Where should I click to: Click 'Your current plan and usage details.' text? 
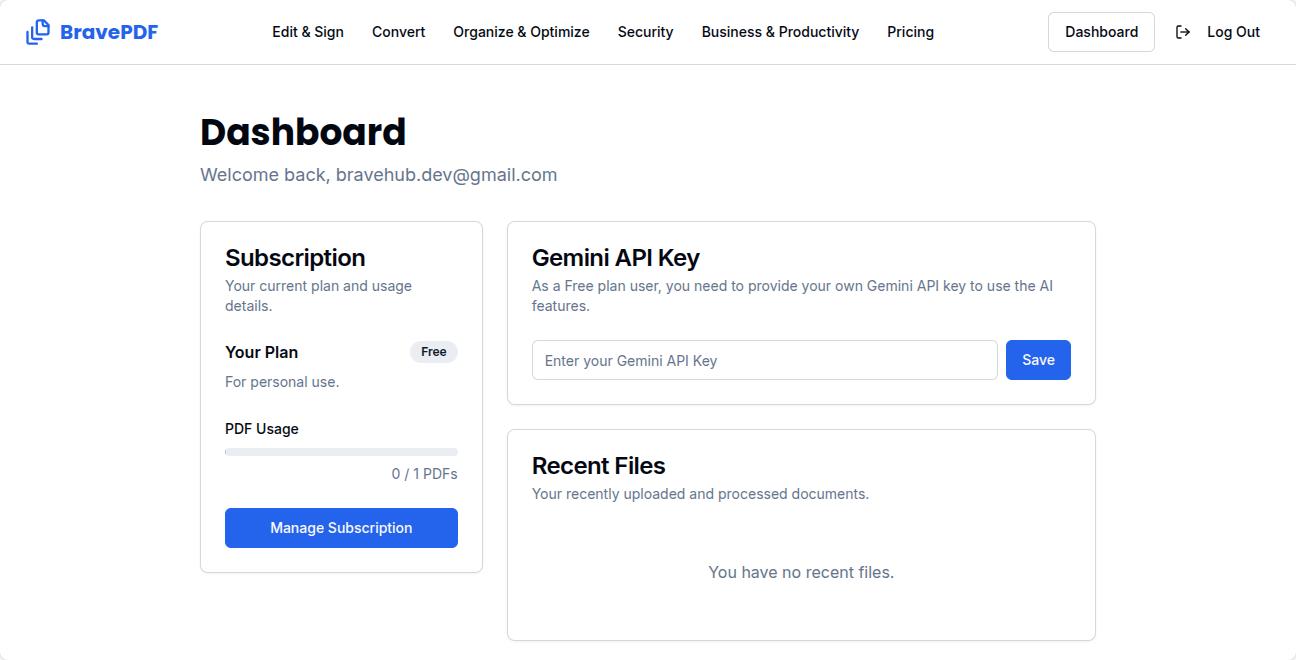318,296
